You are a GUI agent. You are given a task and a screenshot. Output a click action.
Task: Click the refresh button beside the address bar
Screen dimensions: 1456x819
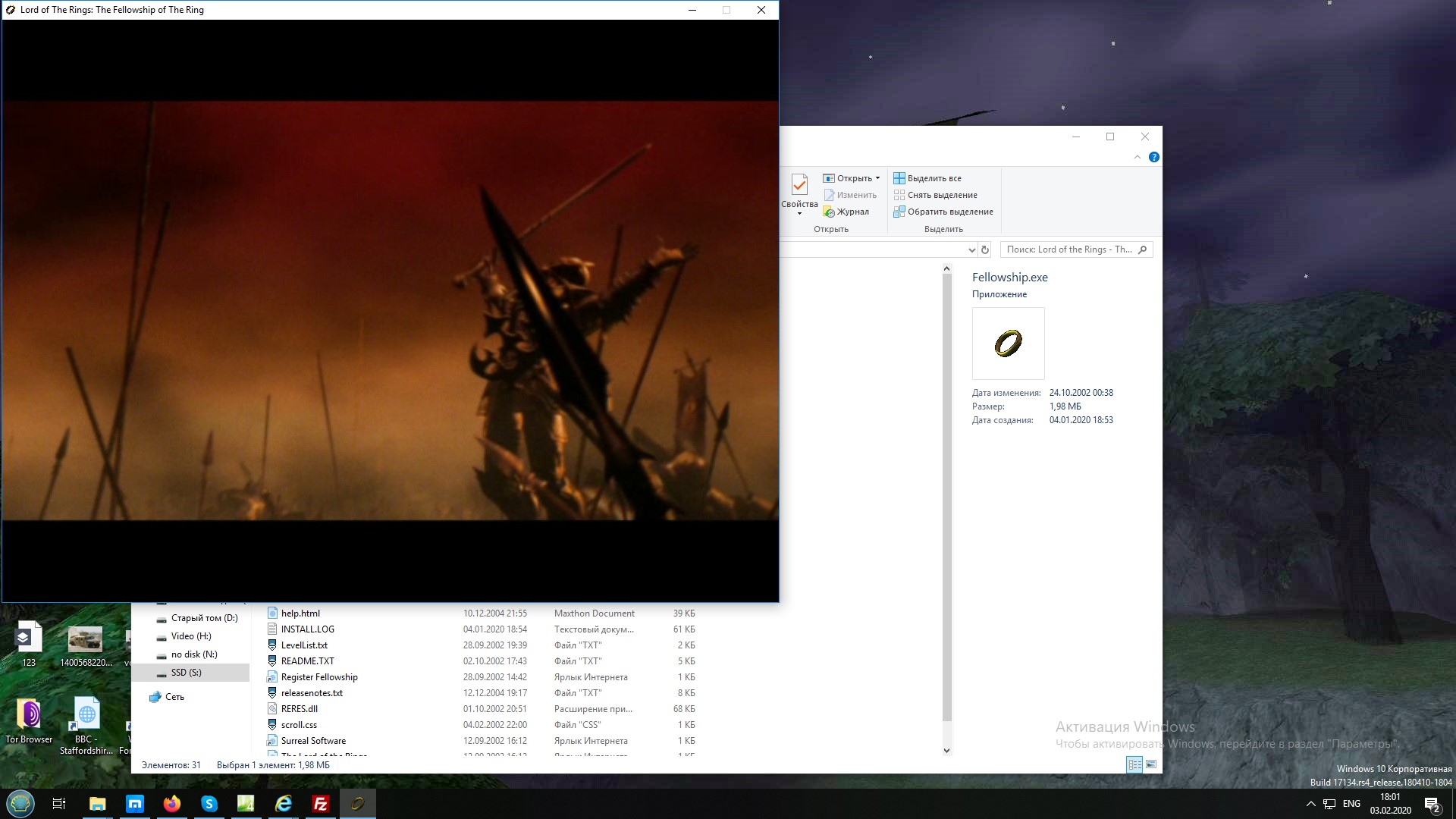(985, 249)
